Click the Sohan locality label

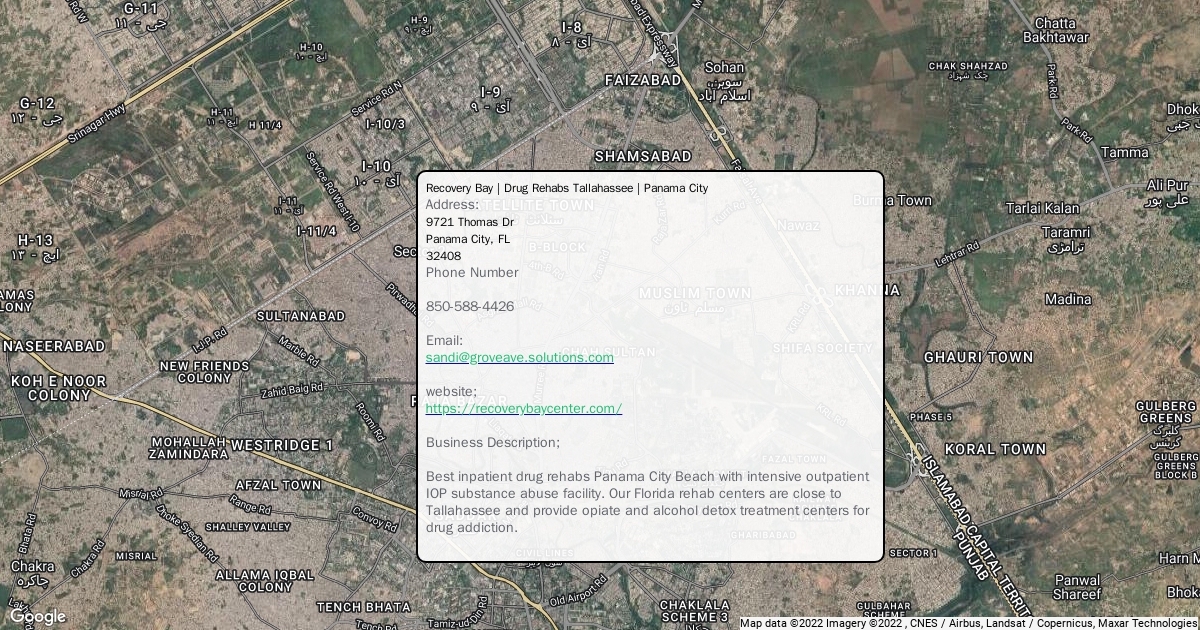coord(724,68)
